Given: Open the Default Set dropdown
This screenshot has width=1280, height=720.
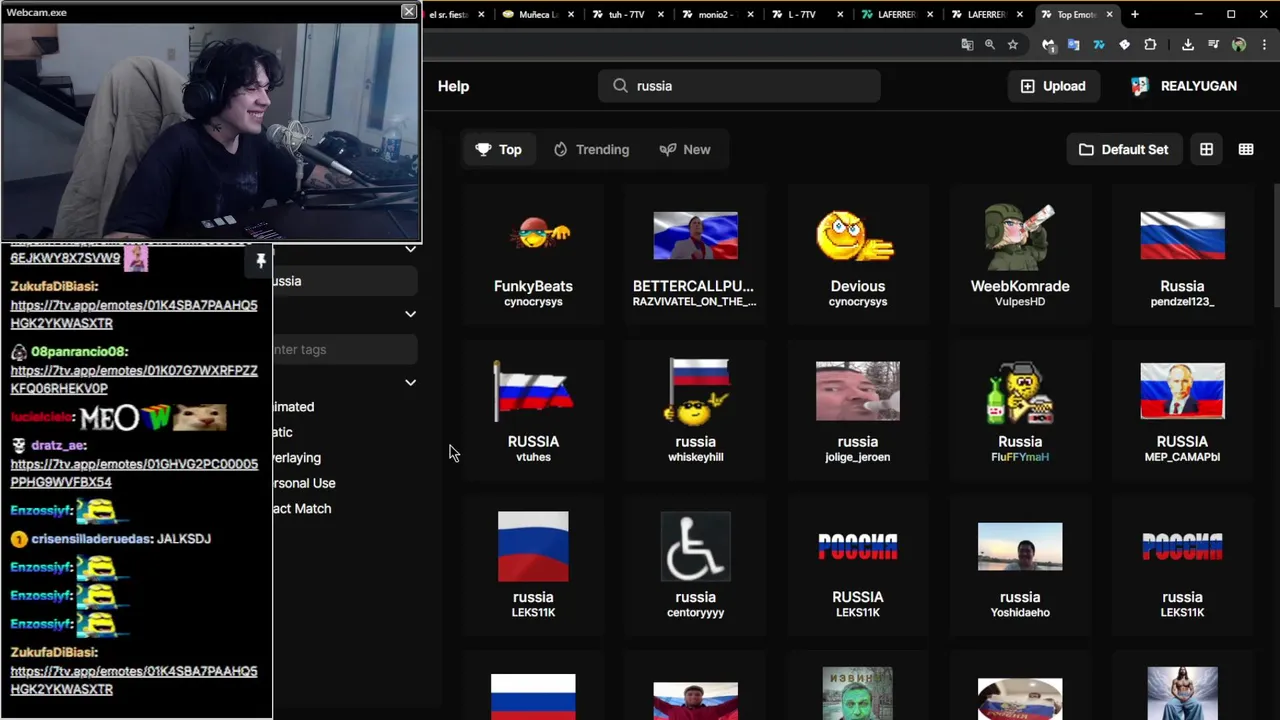Looking at the screenshot, I should coord(1124,149).
